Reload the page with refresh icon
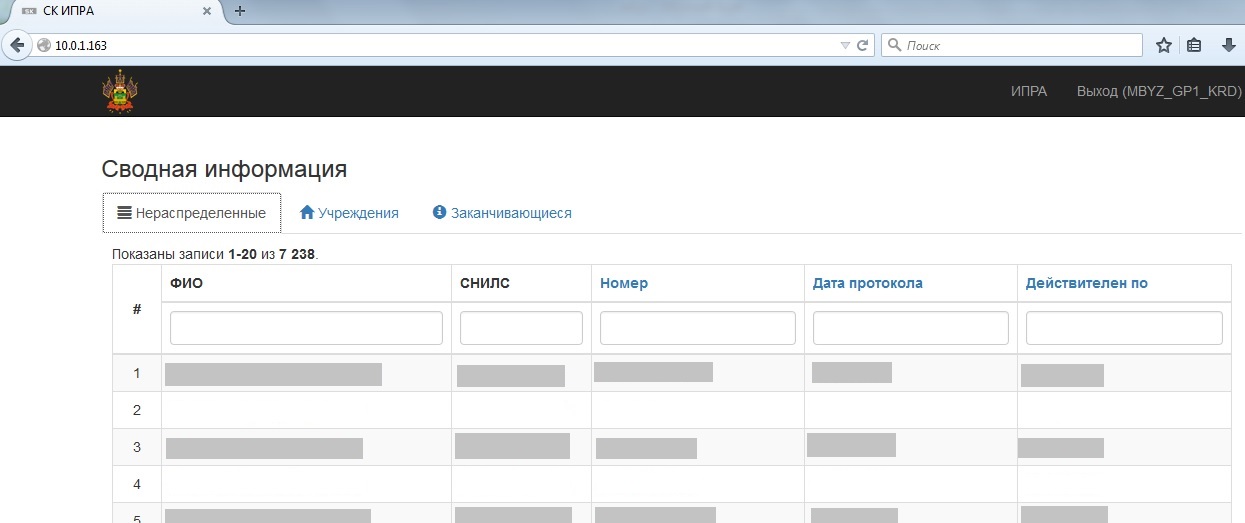This screenshot has width=1245, height=523. coord(862,45)
